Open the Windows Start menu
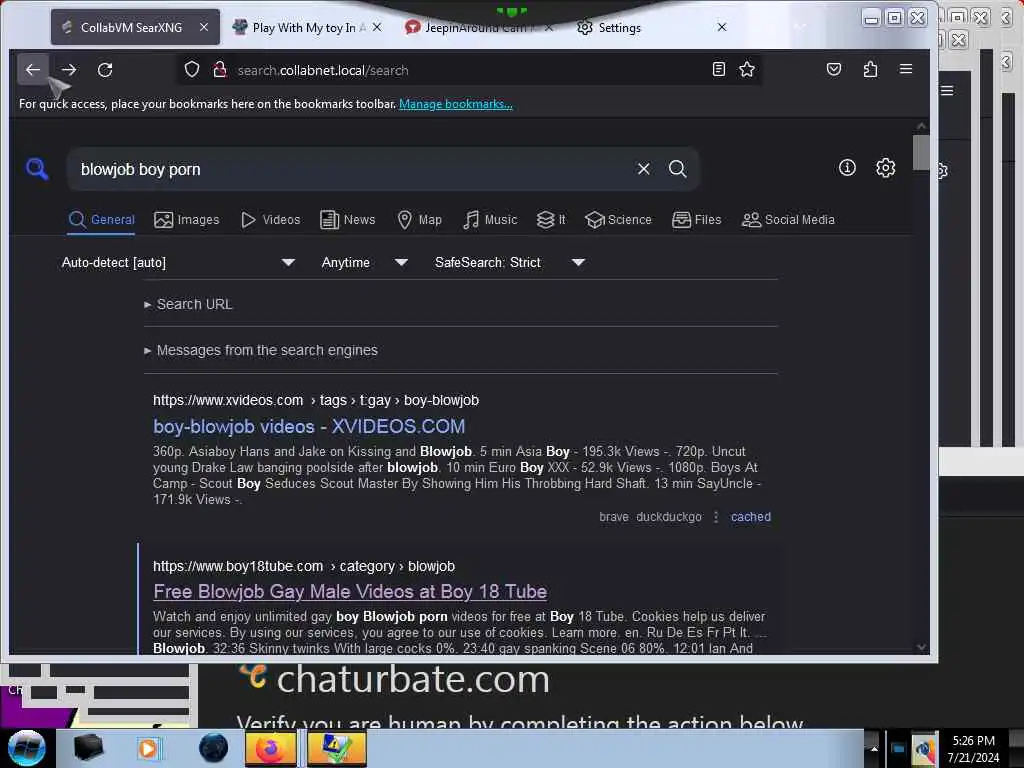Viewport: 1024px width, 768px height. click(26, 748)
